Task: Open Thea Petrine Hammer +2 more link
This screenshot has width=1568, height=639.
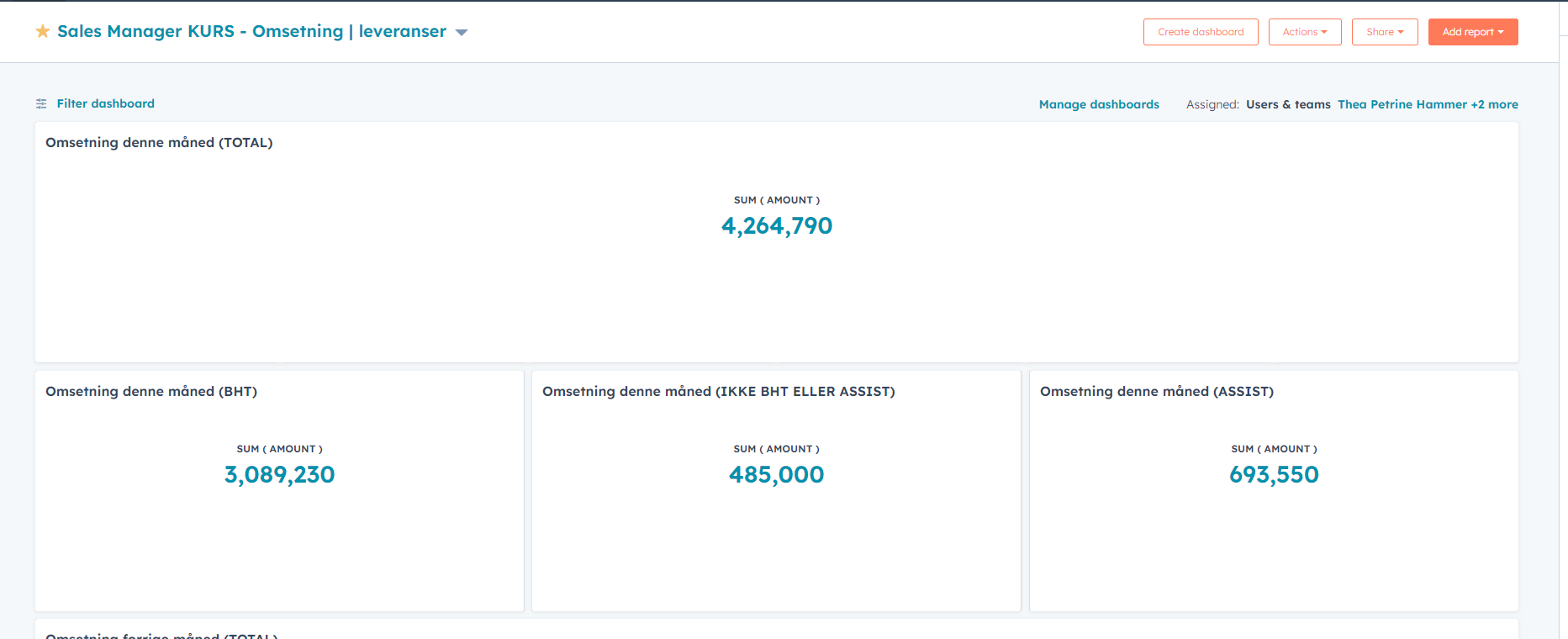Action: [1427, 104]
